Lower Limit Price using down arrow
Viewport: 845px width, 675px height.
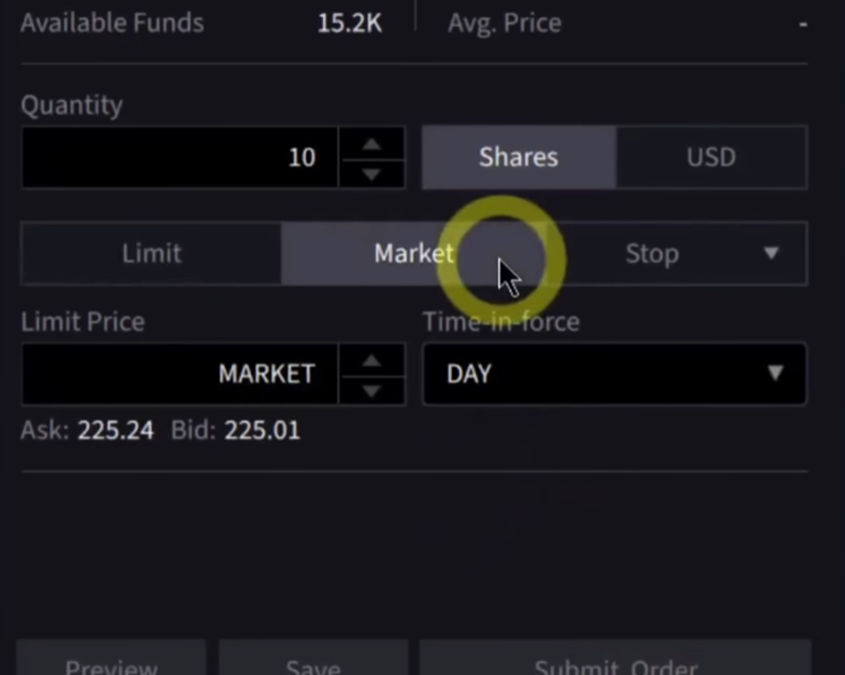coord(372,389)
